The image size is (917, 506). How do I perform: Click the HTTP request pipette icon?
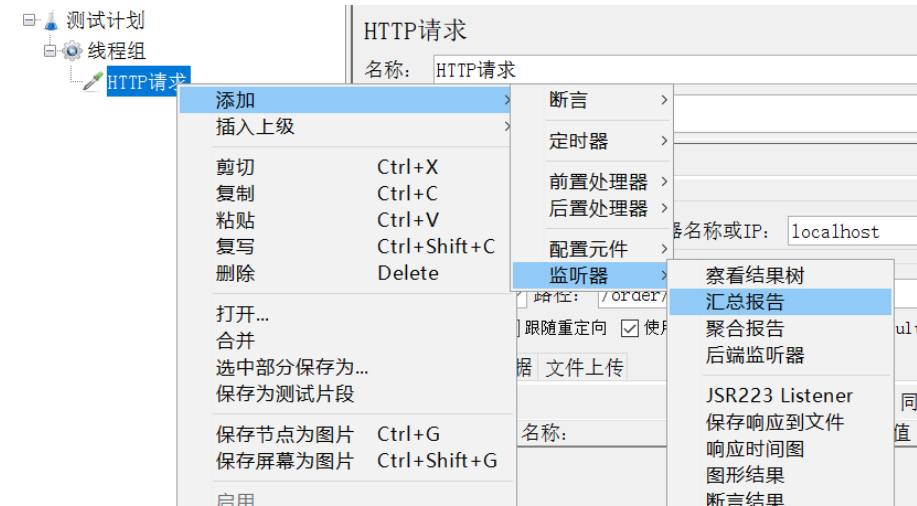[x=94, y=81]
